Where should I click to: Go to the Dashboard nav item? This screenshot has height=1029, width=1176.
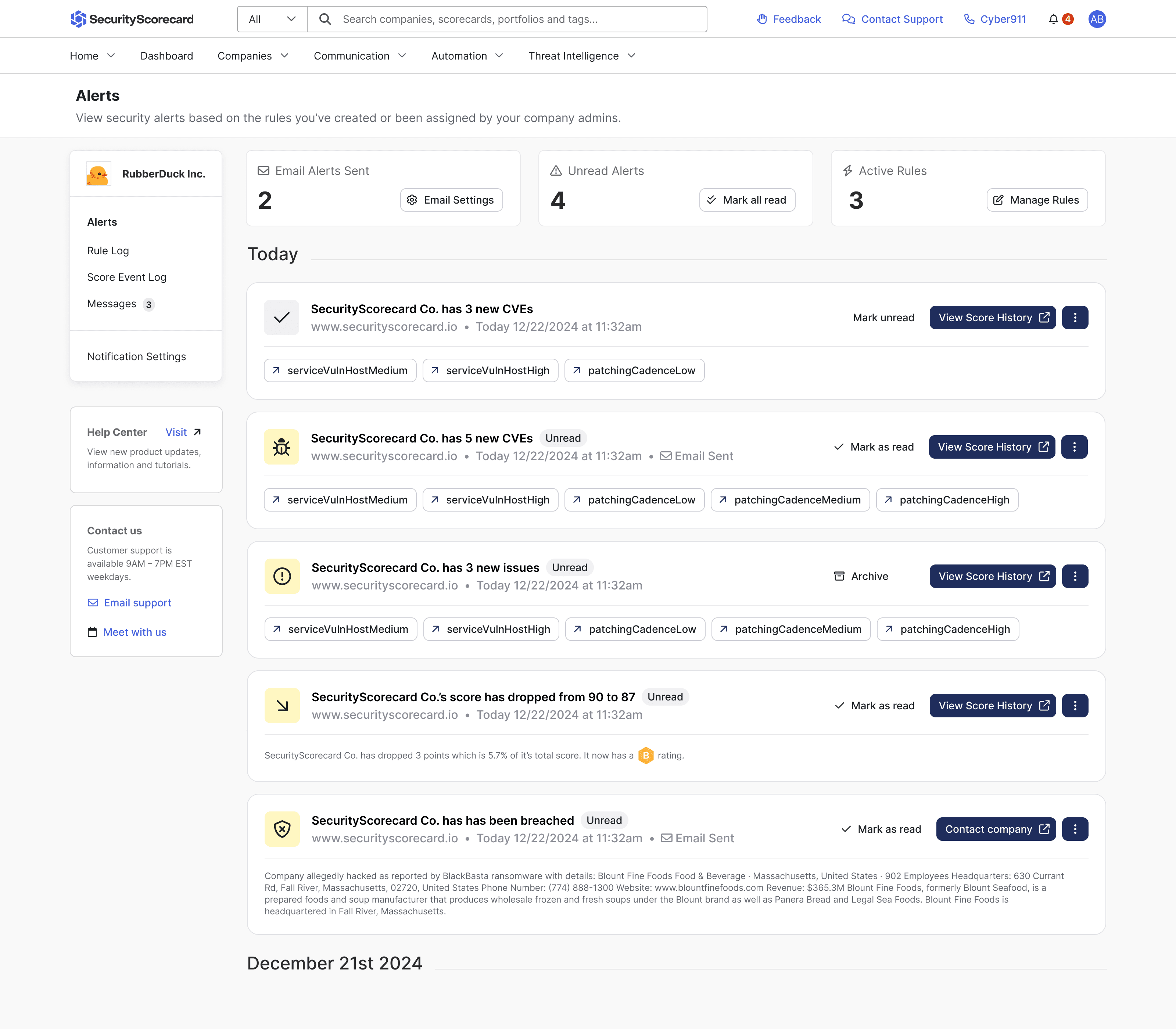coord(166,56)
